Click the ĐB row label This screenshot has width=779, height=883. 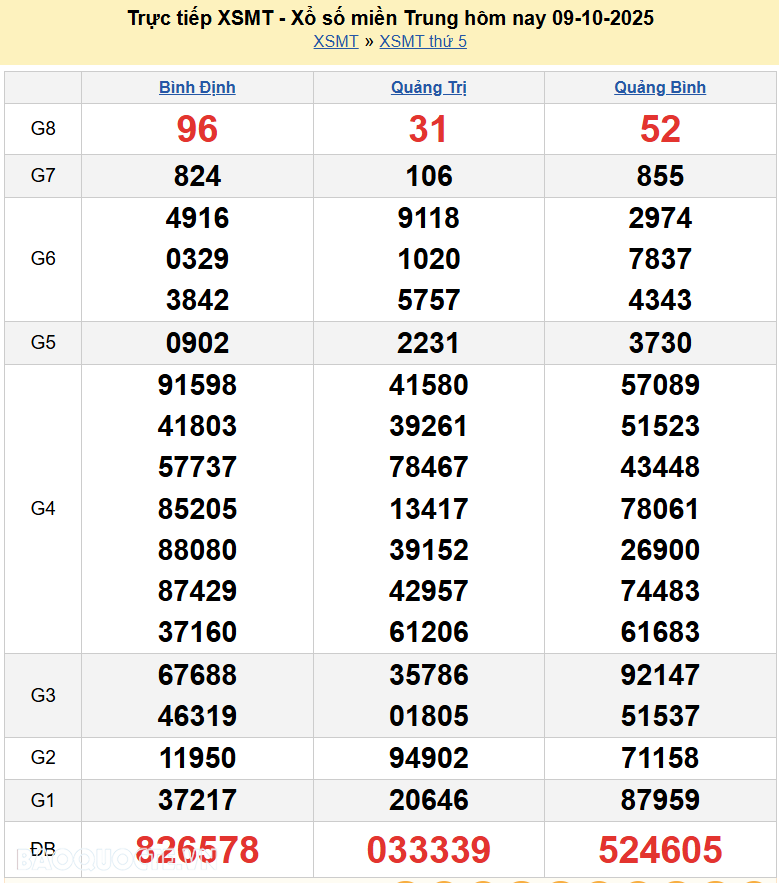(43, 849)
